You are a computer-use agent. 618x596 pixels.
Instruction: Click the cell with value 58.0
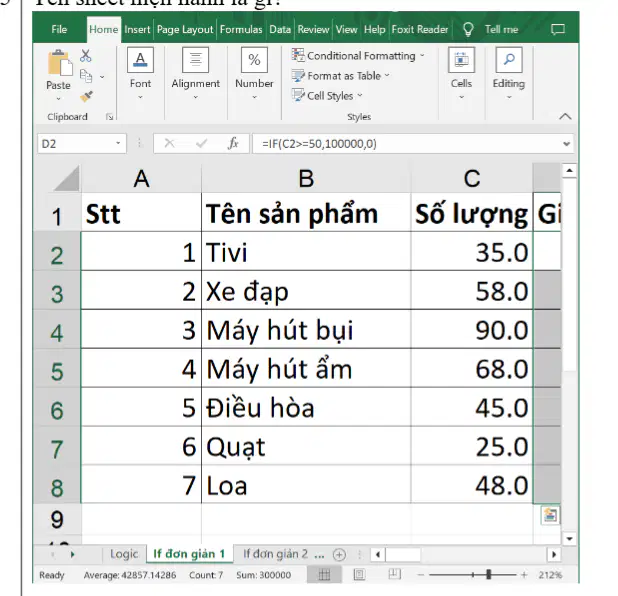coord(472,291)
